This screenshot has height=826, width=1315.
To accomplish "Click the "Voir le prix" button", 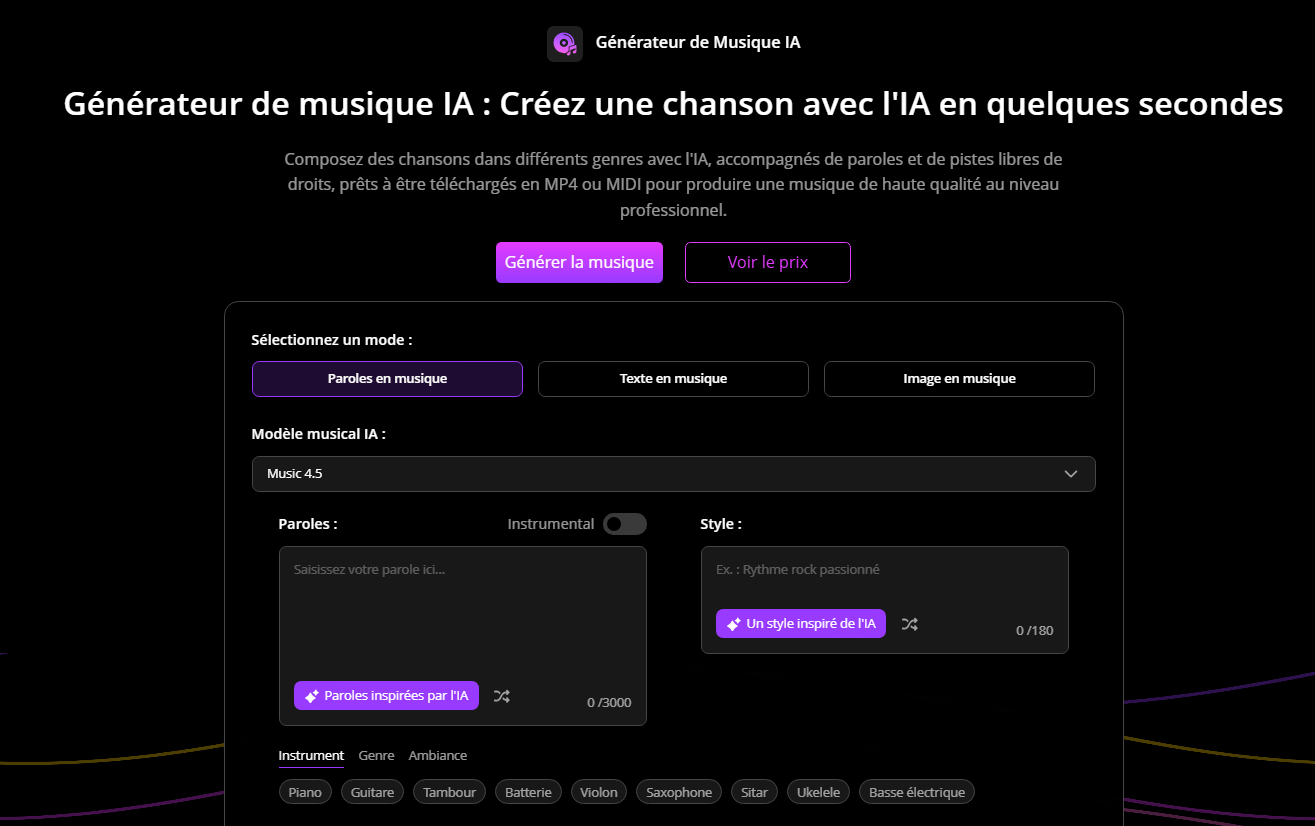I will pos(767,262).
